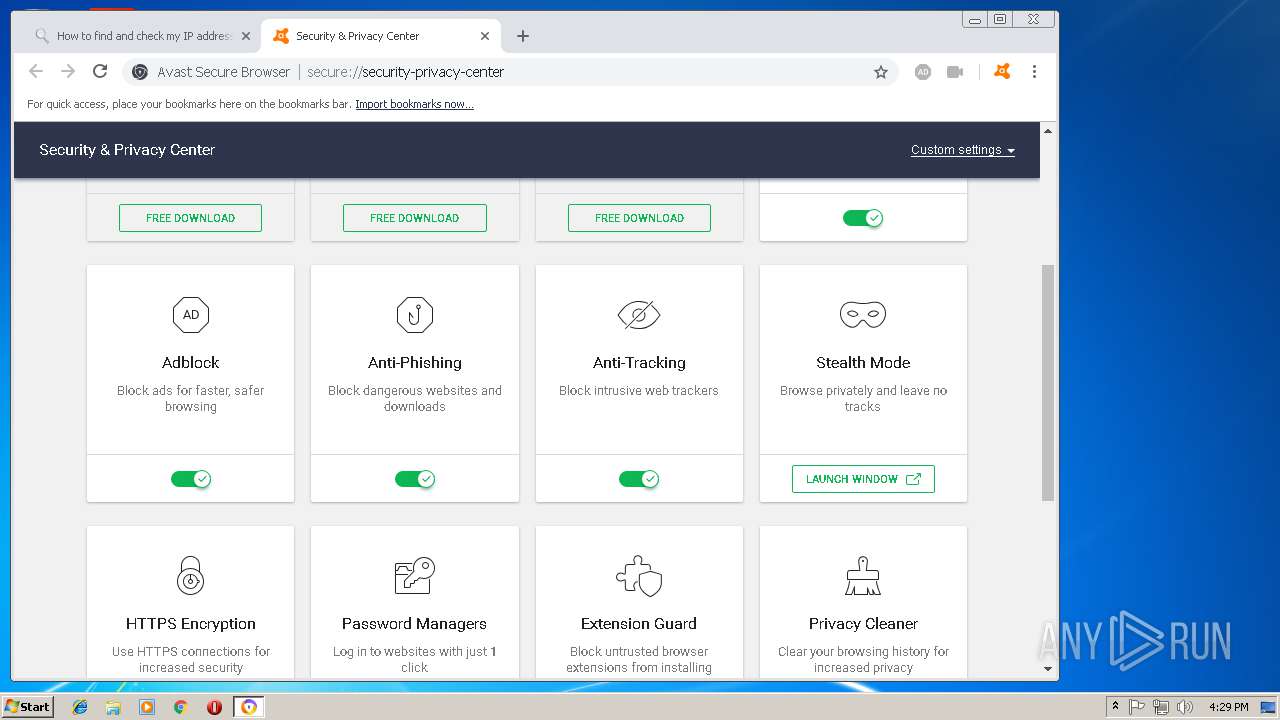This screenshot has width=1280, height=720.
Task: Open File Explorer folder from the taskbar
Action: point(113,707)
